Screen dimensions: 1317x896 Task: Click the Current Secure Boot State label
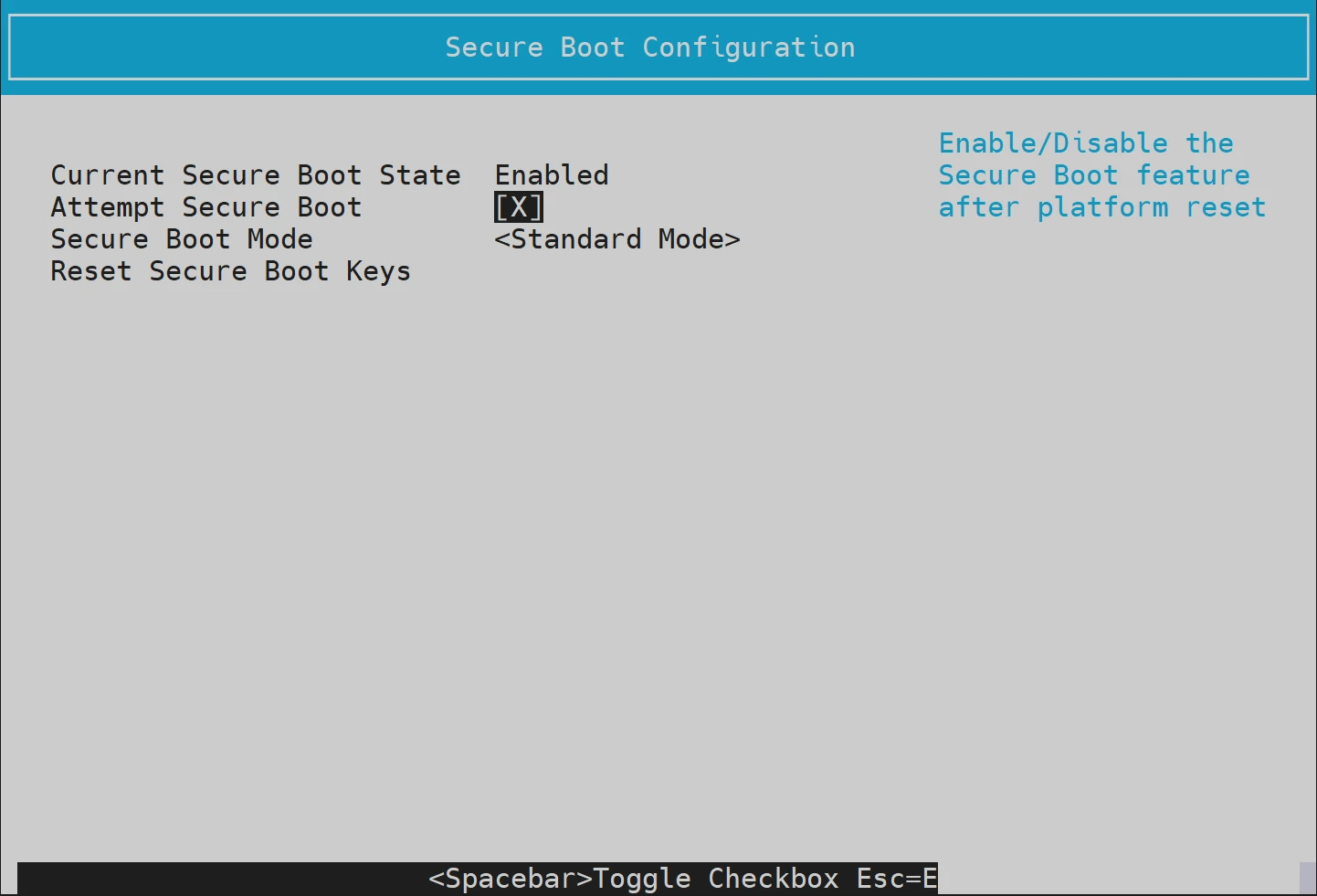click(x=256, y=175)
